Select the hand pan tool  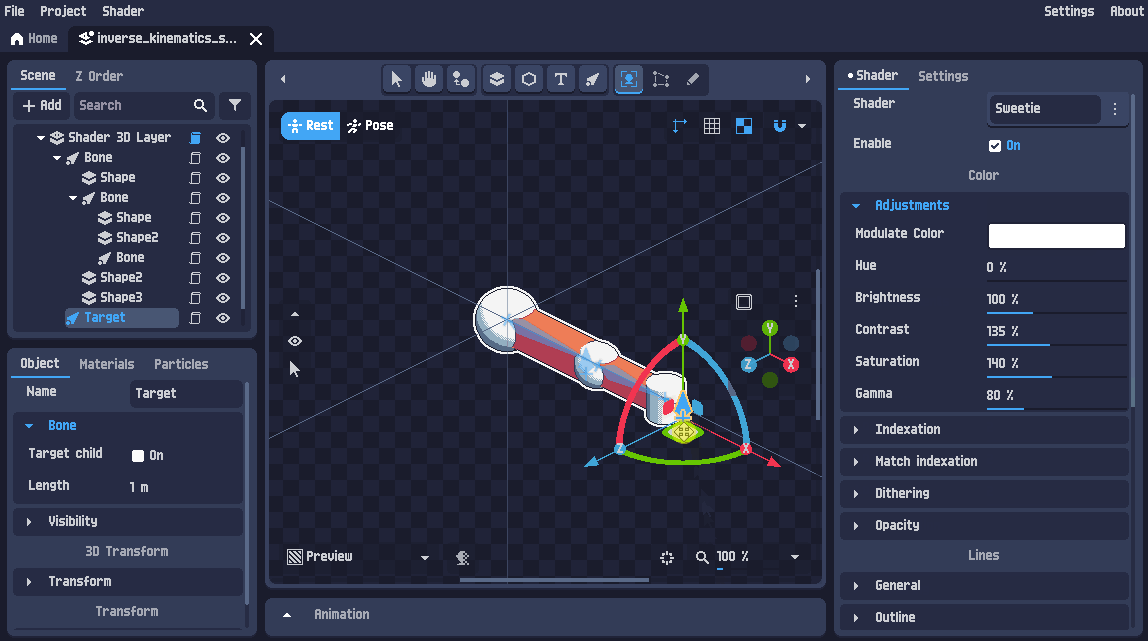429,79
